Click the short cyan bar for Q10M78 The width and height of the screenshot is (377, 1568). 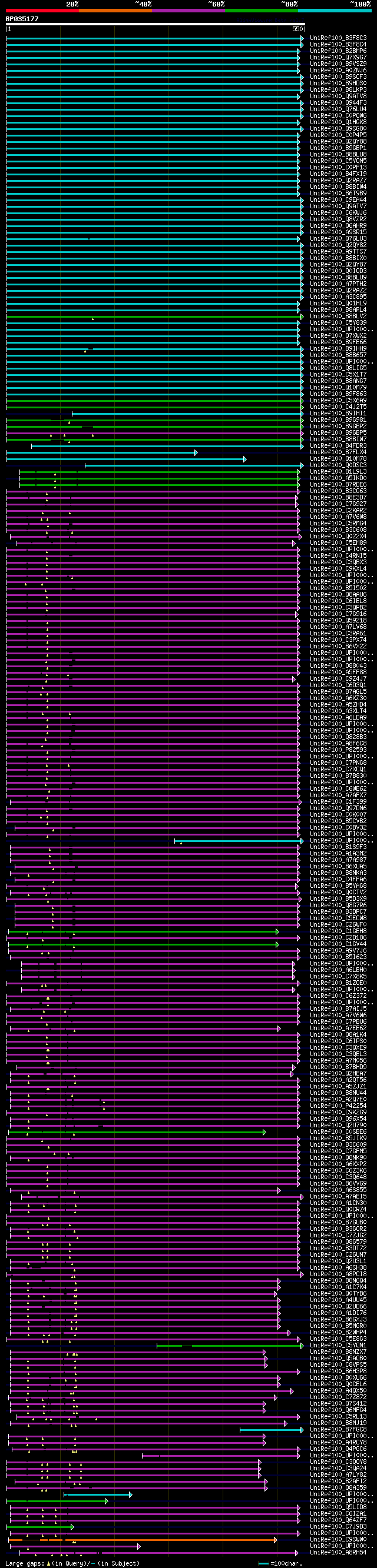(x=126, y=459)
